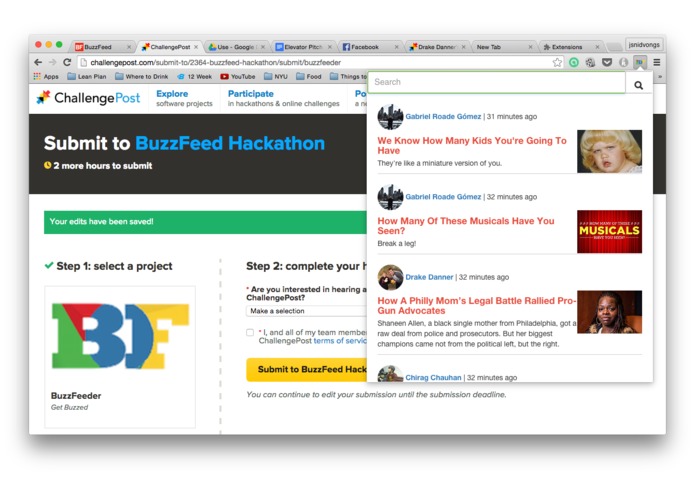Open the Where to Drink bookmark folder
695x494 pixels.
tap(141, 76)
